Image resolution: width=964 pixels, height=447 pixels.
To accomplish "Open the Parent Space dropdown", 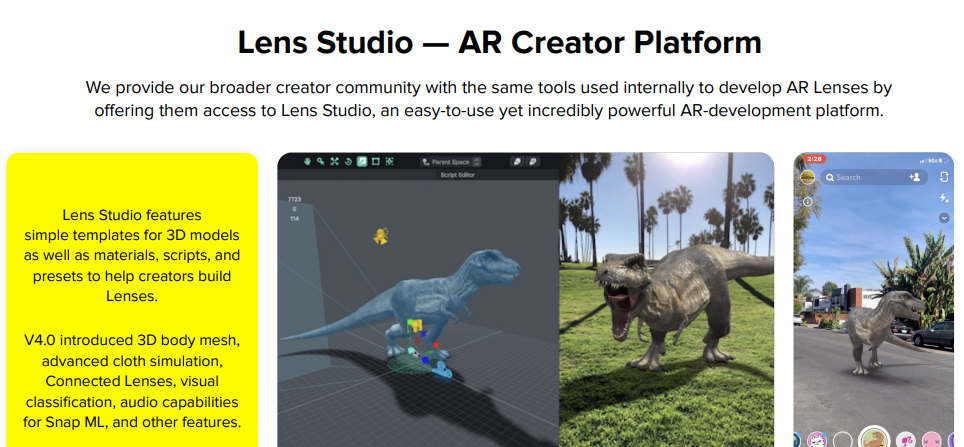I will pyautogui.click(x=451, y=162).
